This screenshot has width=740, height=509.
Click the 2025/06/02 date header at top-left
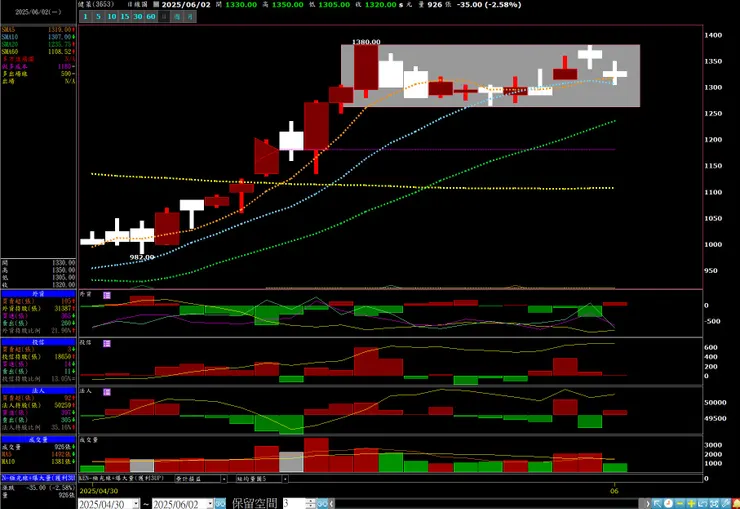pos(38,12)
